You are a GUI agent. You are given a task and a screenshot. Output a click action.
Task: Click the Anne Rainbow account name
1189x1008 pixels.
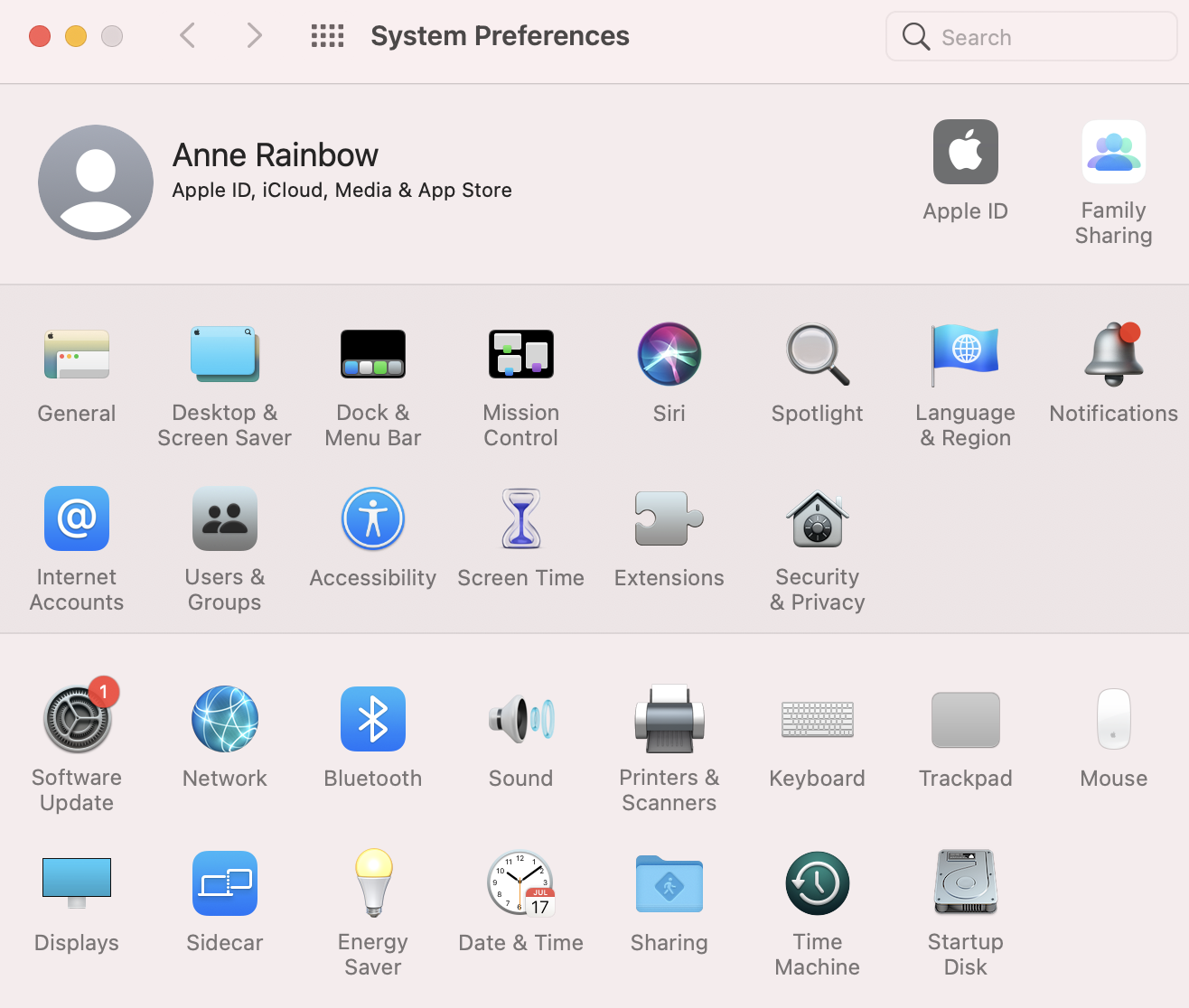tap(276, 155)
